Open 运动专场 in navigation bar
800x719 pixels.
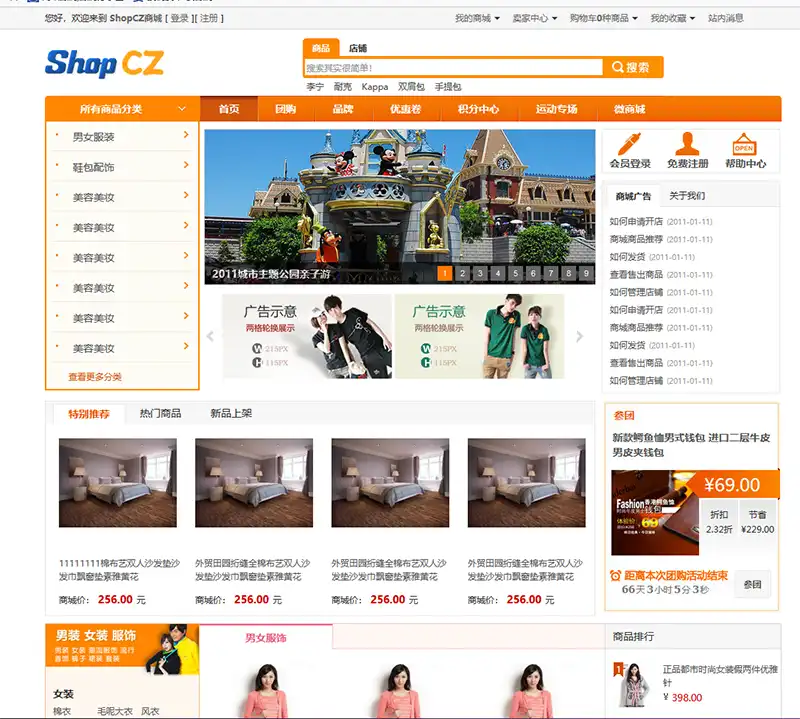pos(557,109)
